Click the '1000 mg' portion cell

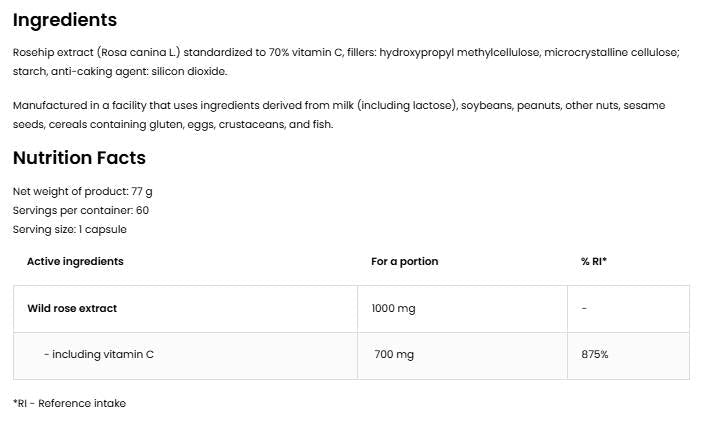[393, 308]
